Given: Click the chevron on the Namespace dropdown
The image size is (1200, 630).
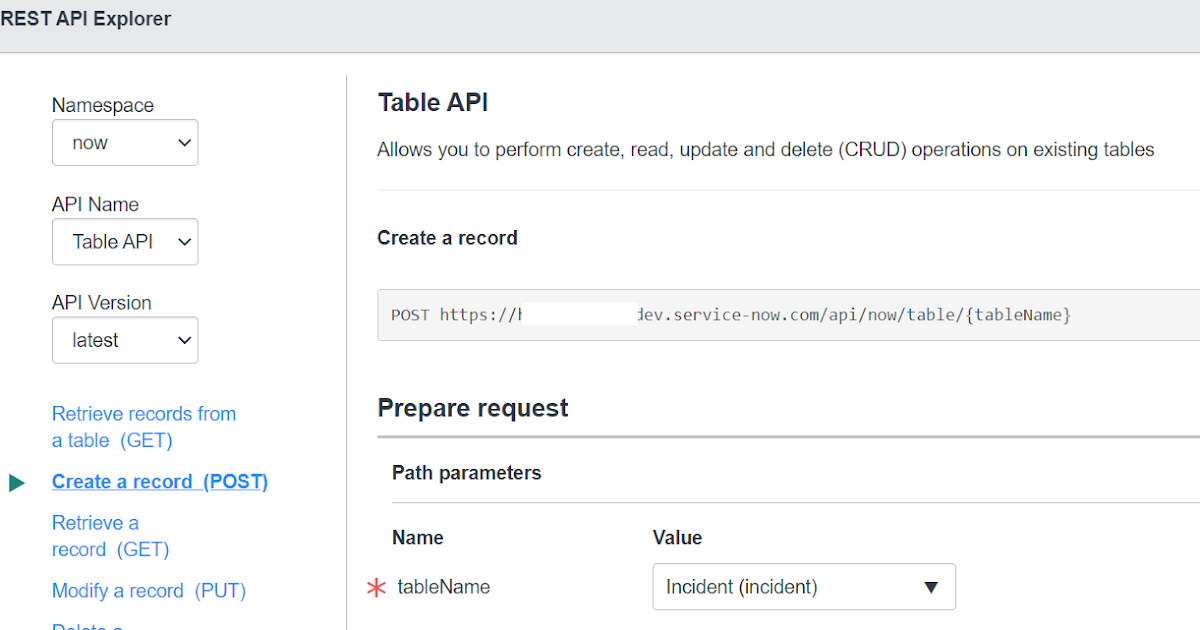Looking at the screenshot, I should click(184, 142).
